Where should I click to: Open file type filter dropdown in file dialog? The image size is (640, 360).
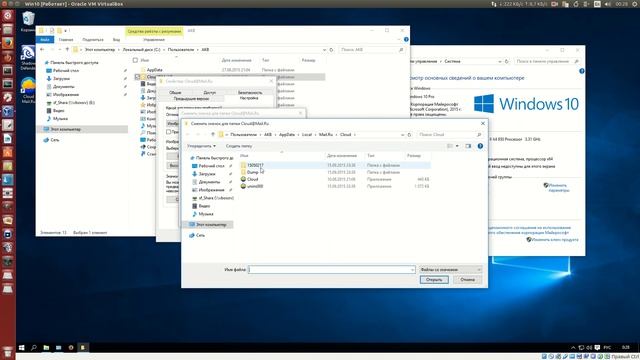pyautogui.click(x=451, y=270)
